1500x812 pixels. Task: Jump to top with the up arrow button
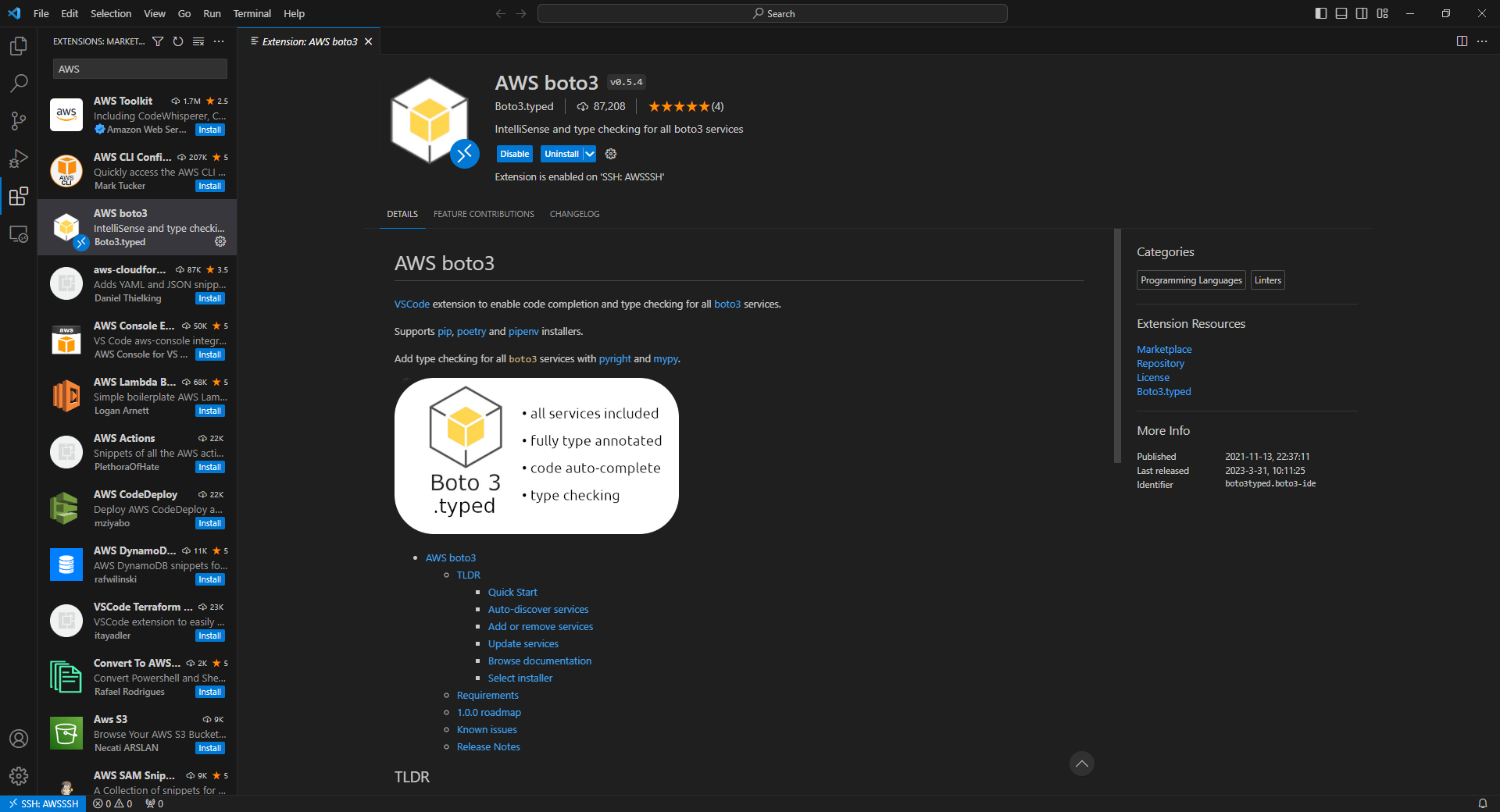click(x=1081, y=764)
